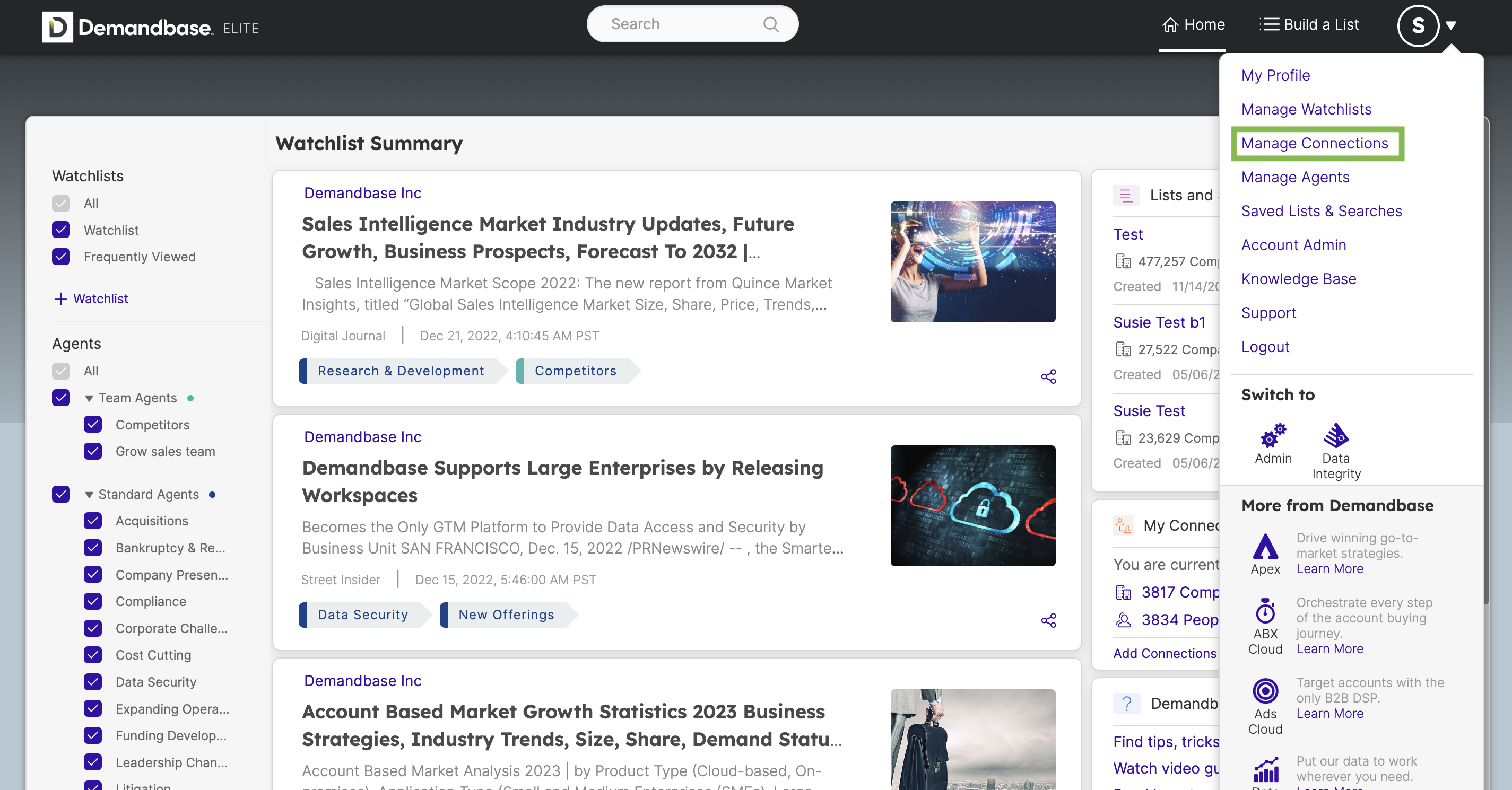Click the building icon beside 23,629 Companies
The width and height of the screenshot is (1512, 790).
(x=1123, y=437)
